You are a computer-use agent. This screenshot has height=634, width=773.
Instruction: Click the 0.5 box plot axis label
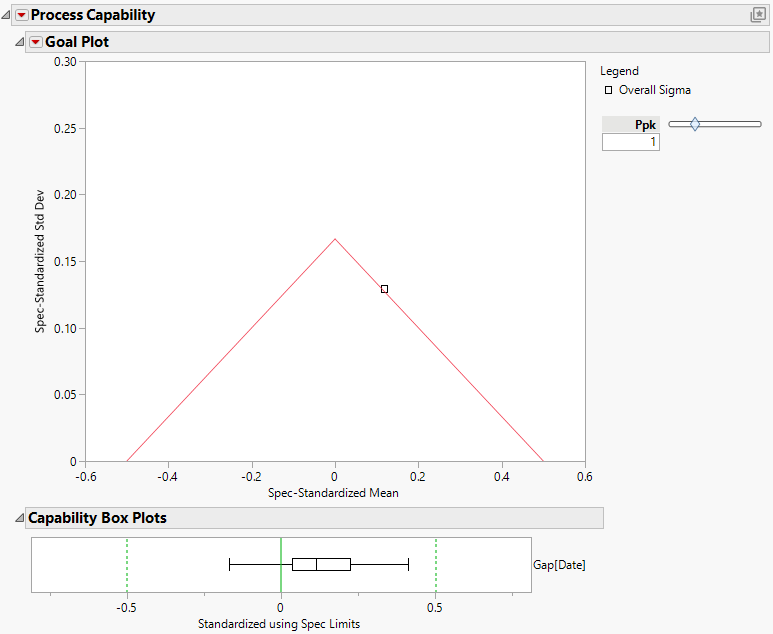click(435, 608)
